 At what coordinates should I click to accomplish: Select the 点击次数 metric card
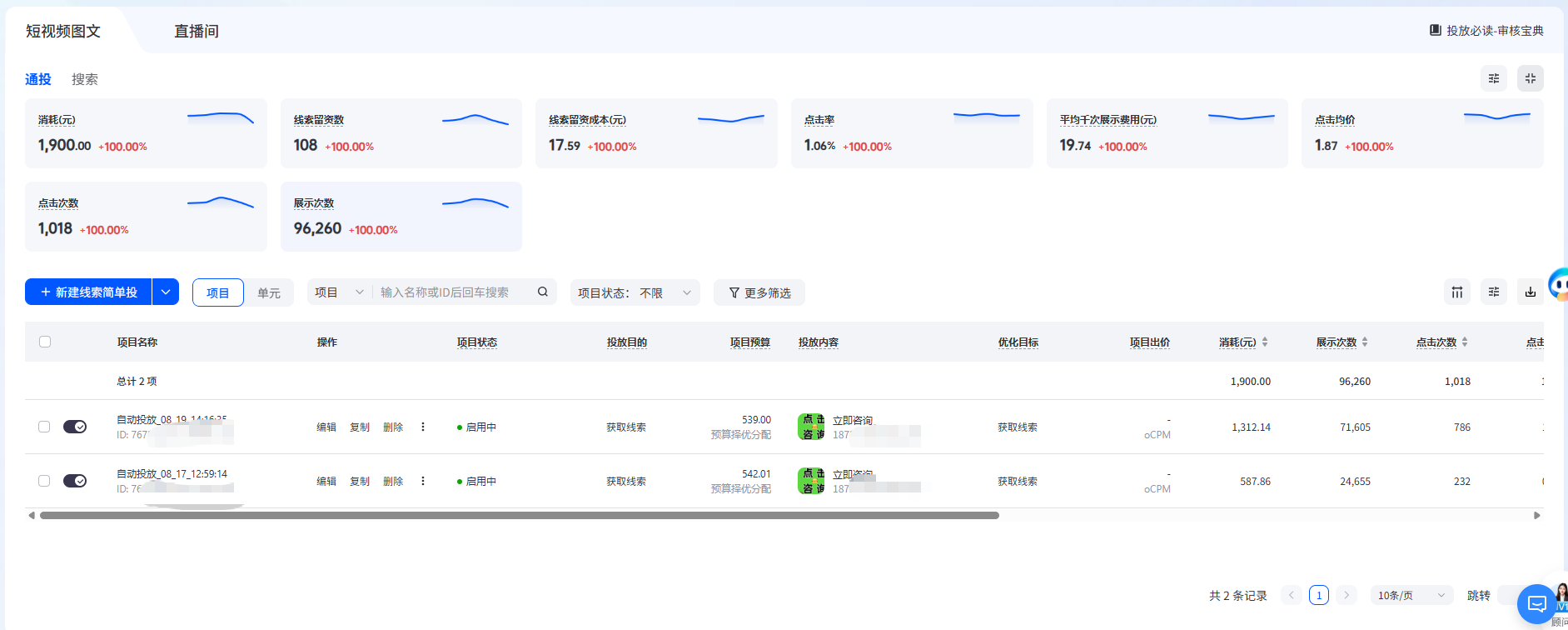(147, 217)
